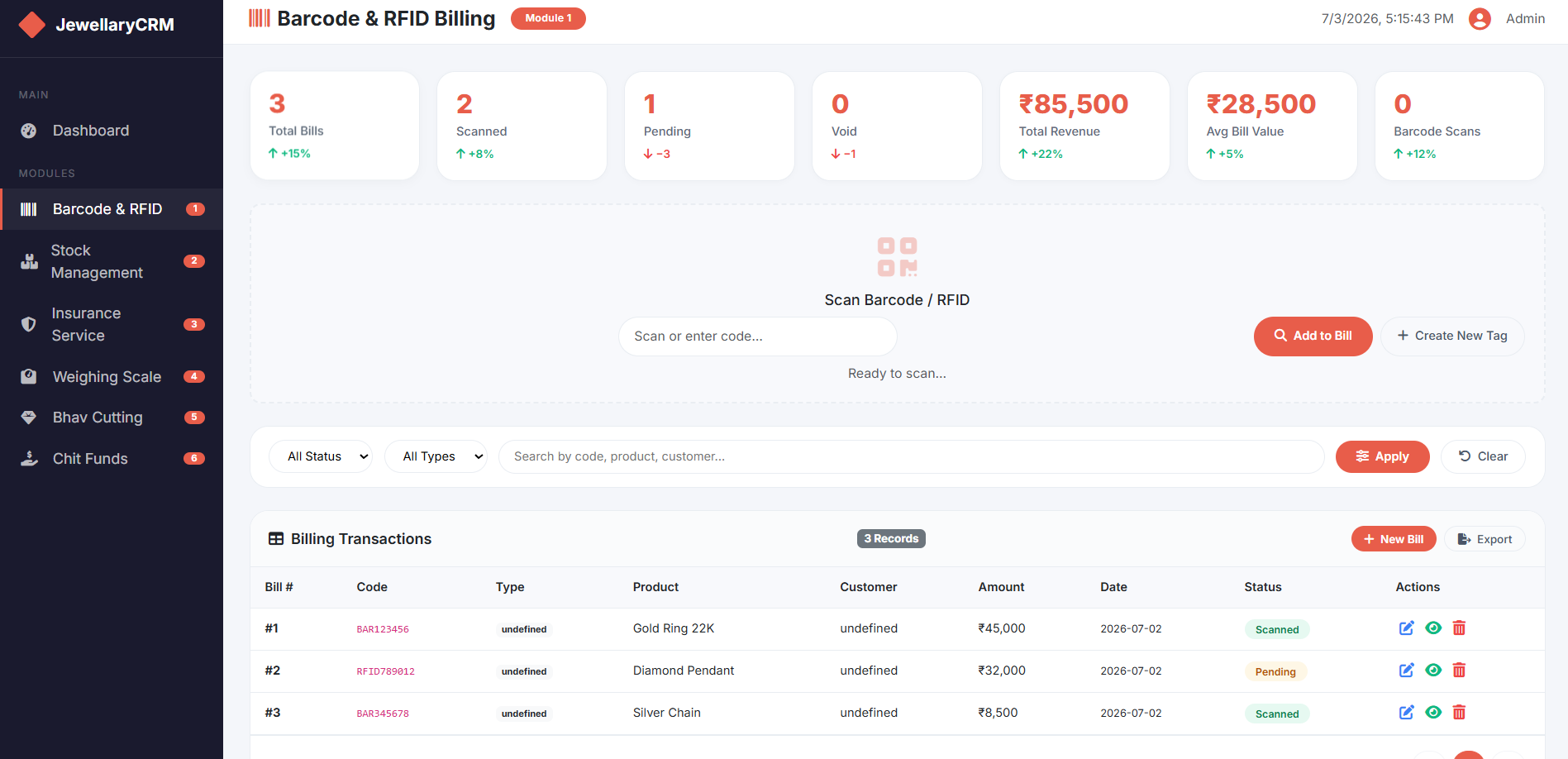Delete bill #2 with trash icon
The width and height of the screenshot is (1568, 759).
[x=1459, y=671]
